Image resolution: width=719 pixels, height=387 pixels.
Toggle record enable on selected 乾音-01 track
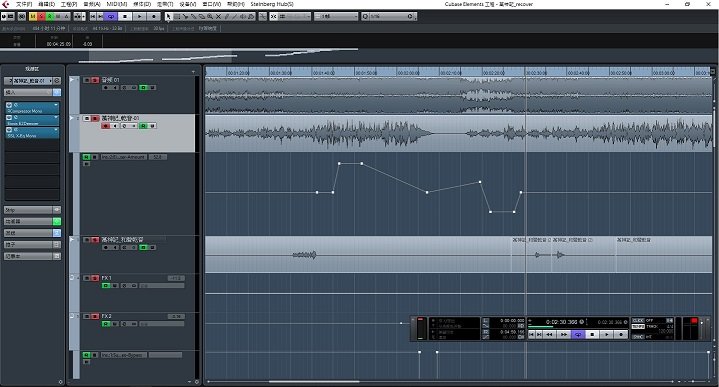[x=106, y=126]
